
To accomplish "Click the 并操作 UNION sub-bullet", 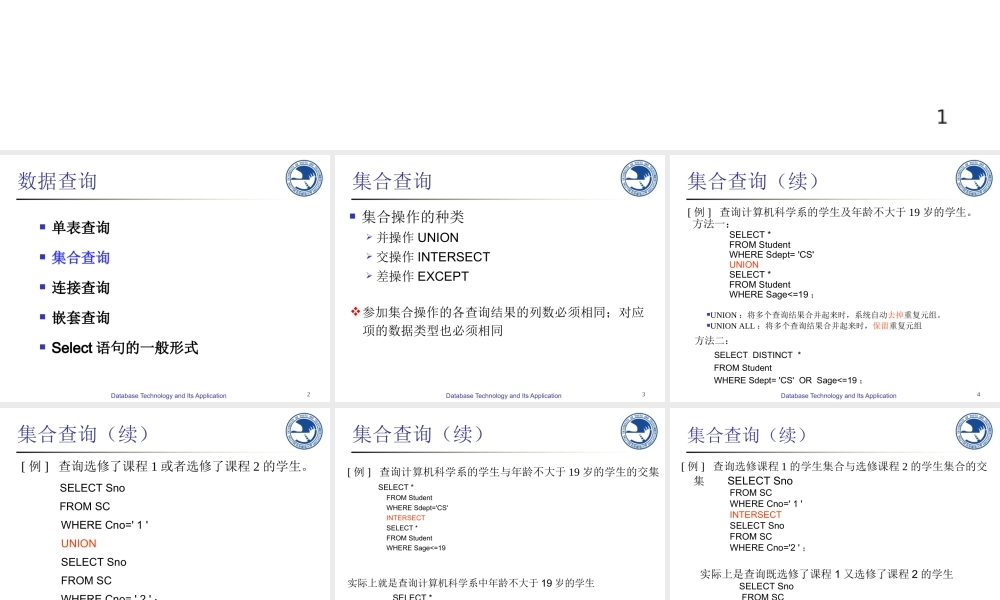I will (x=417, y=238).
